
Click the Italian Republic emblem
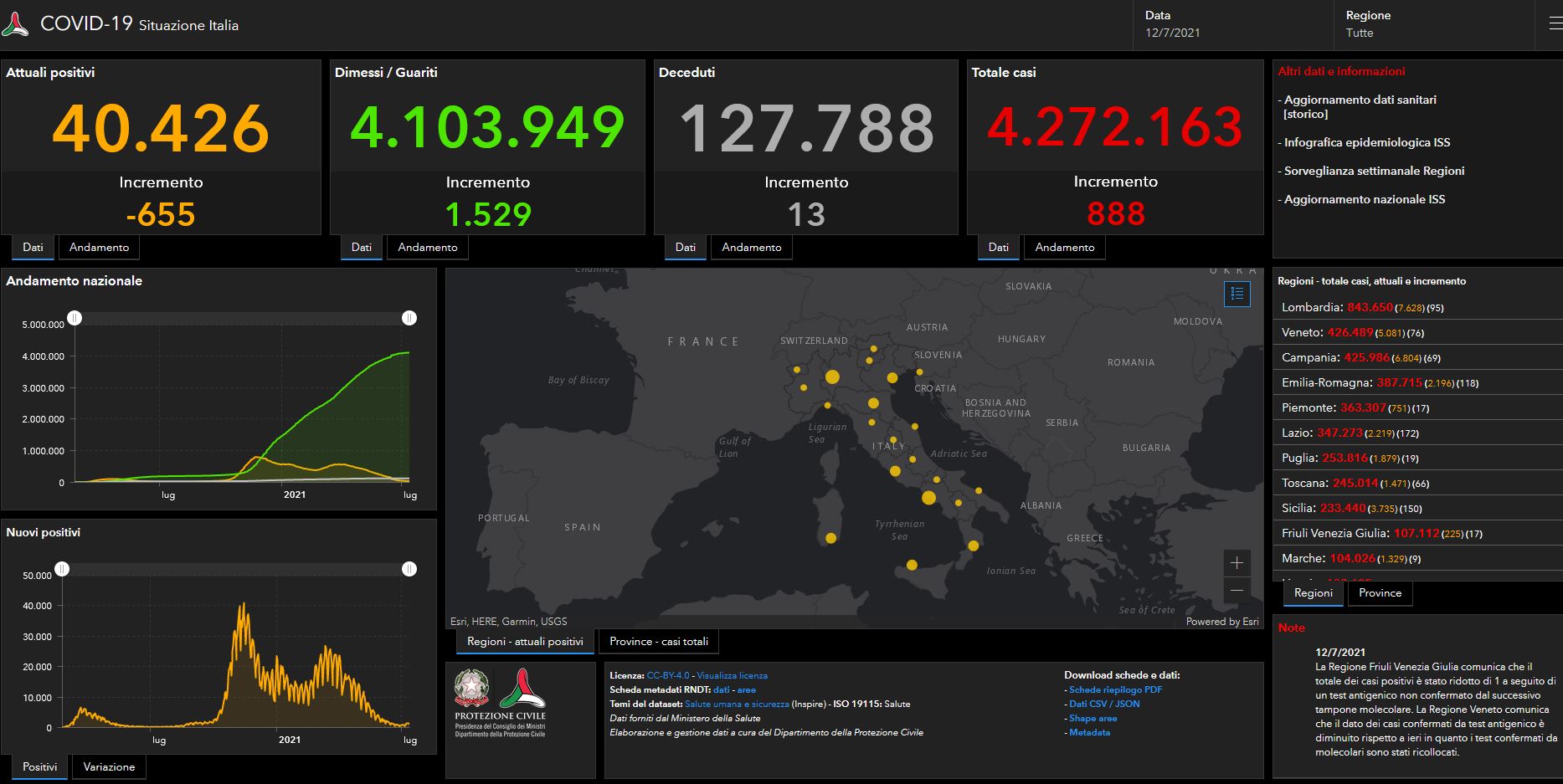point(471,688)
